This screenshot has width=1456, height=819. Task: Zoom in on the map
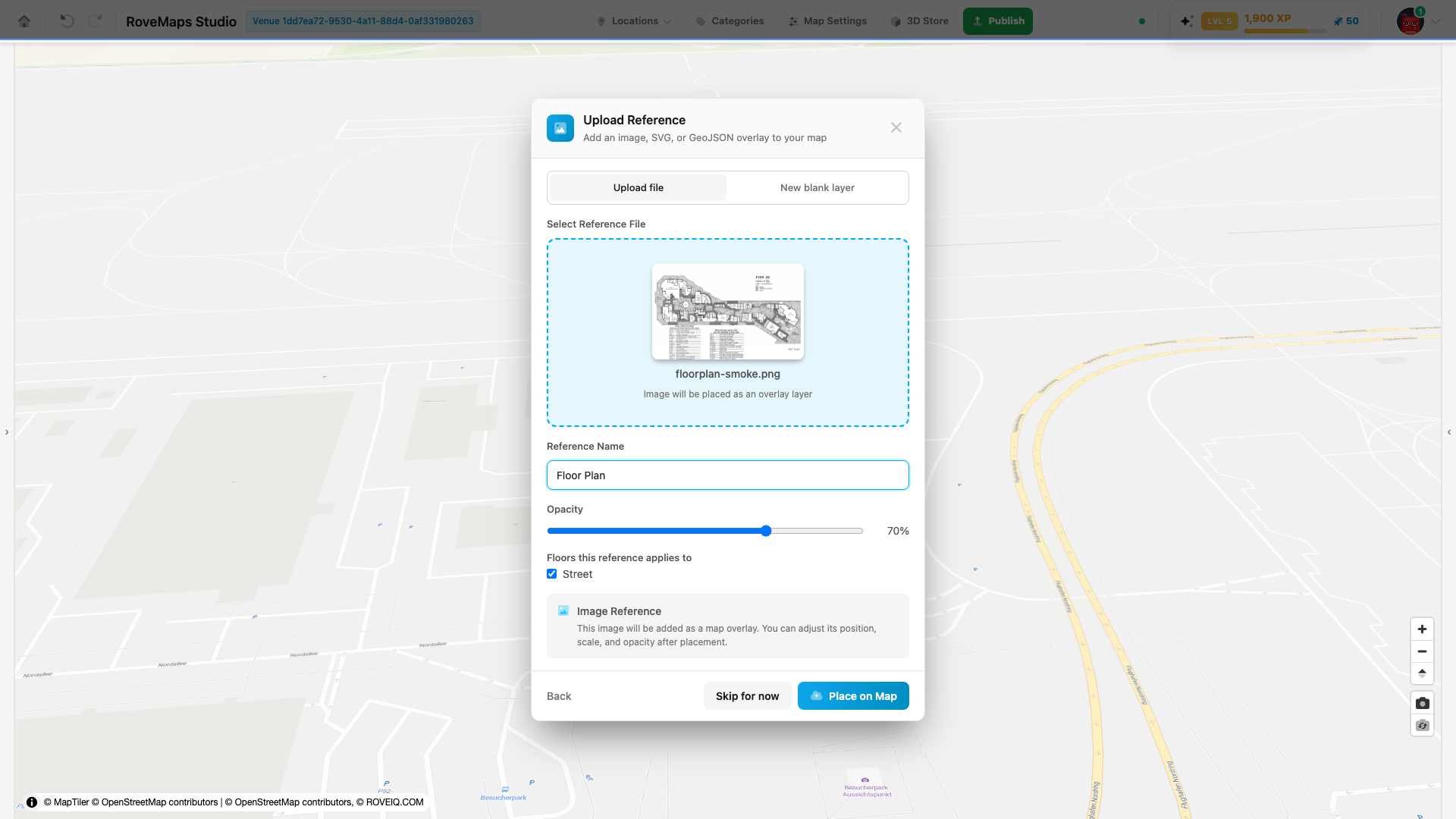pyautogui.click(x=1422, y=629)
